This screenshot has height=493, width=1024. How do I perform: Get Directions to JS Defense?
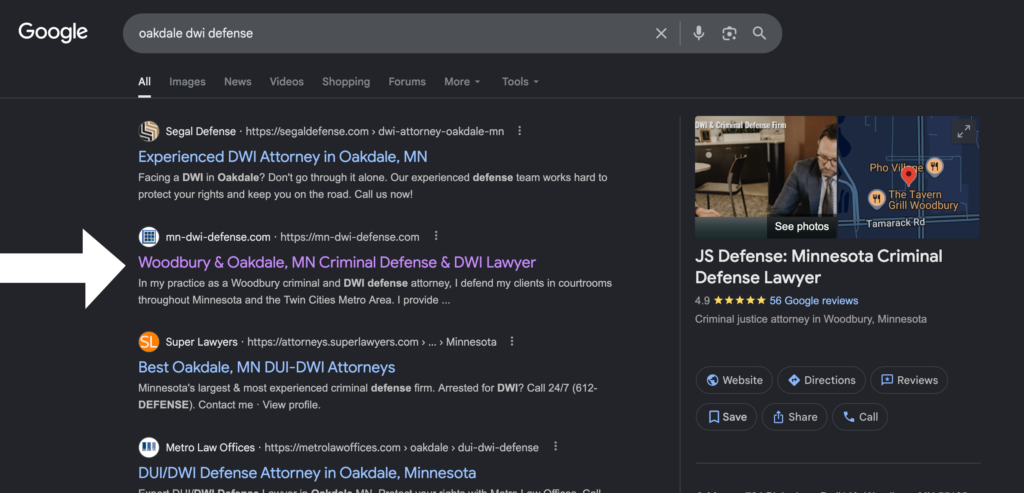click(x=821, y=380)
